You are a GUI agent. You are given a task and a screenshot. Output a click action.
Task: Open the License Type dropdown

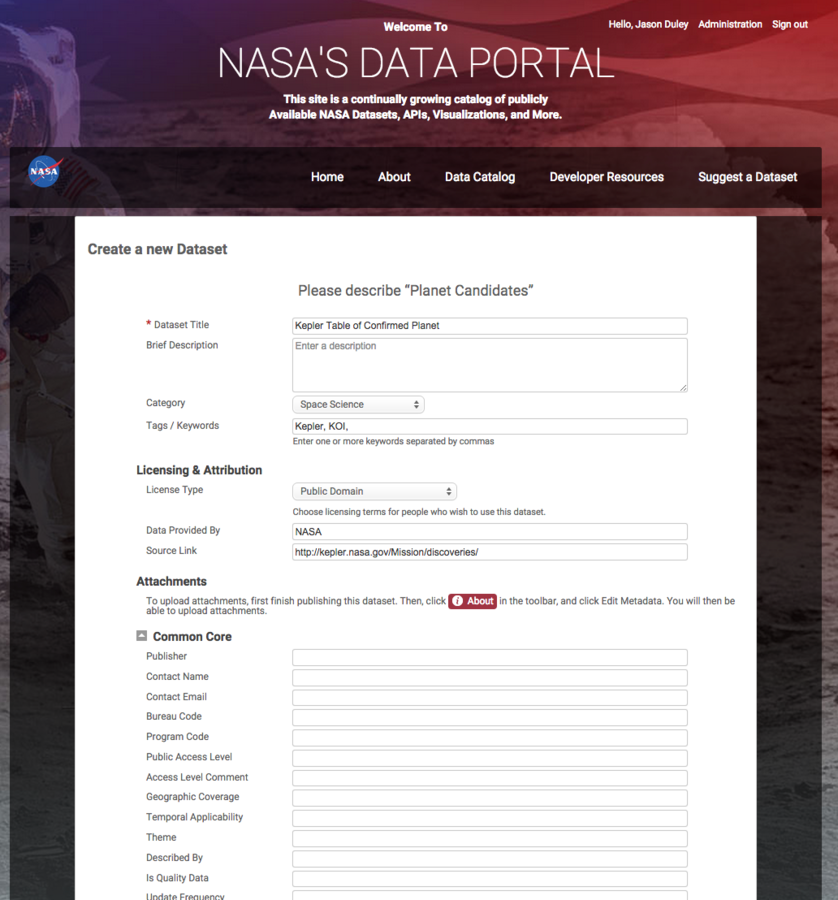click(x=374, y=491)
